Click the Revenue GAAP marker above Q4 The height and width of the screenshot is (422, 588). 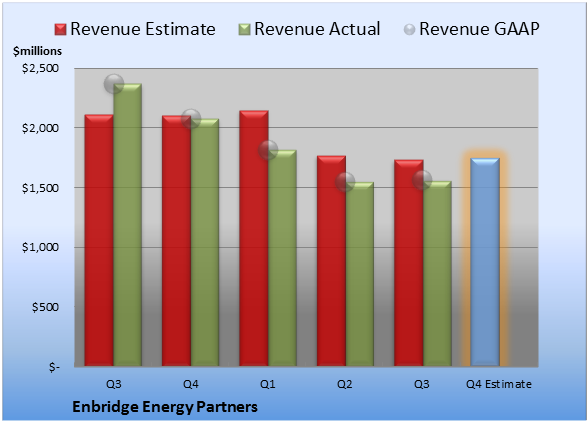191,119
